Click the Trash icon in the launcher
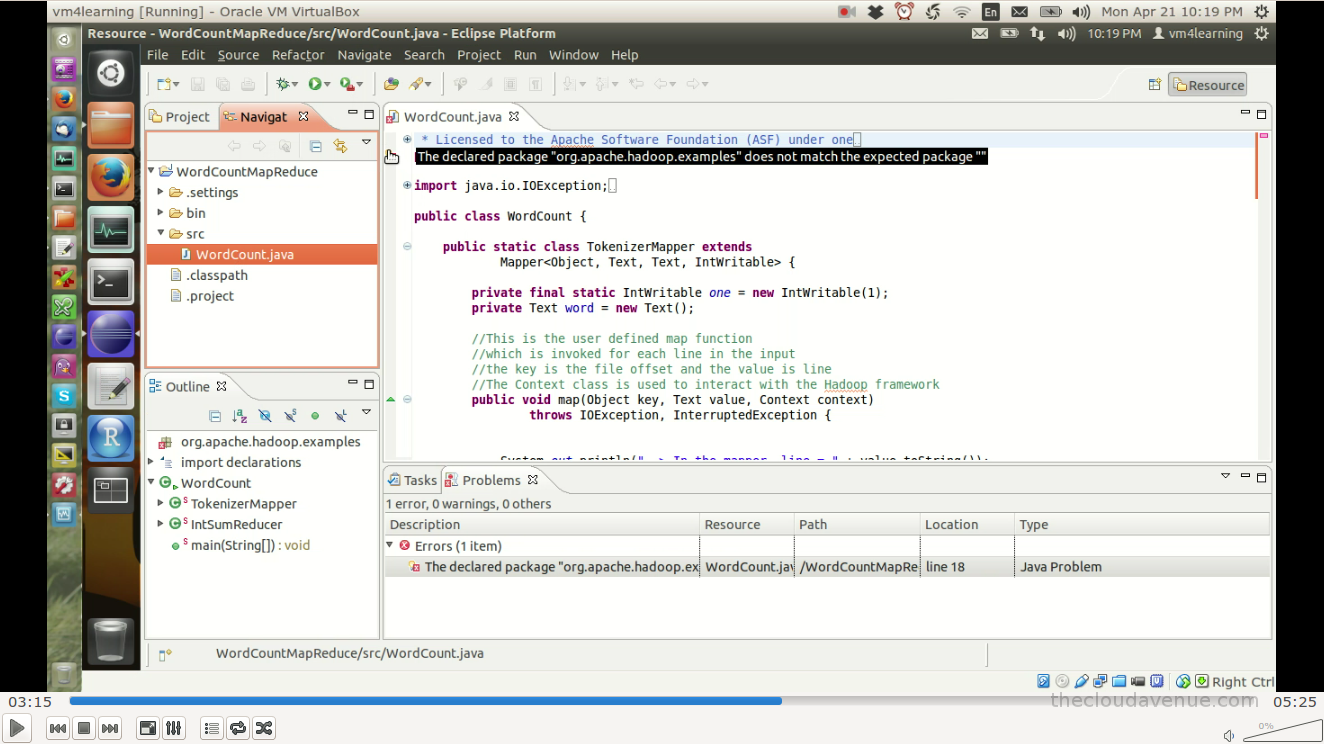 coord(110,643)
